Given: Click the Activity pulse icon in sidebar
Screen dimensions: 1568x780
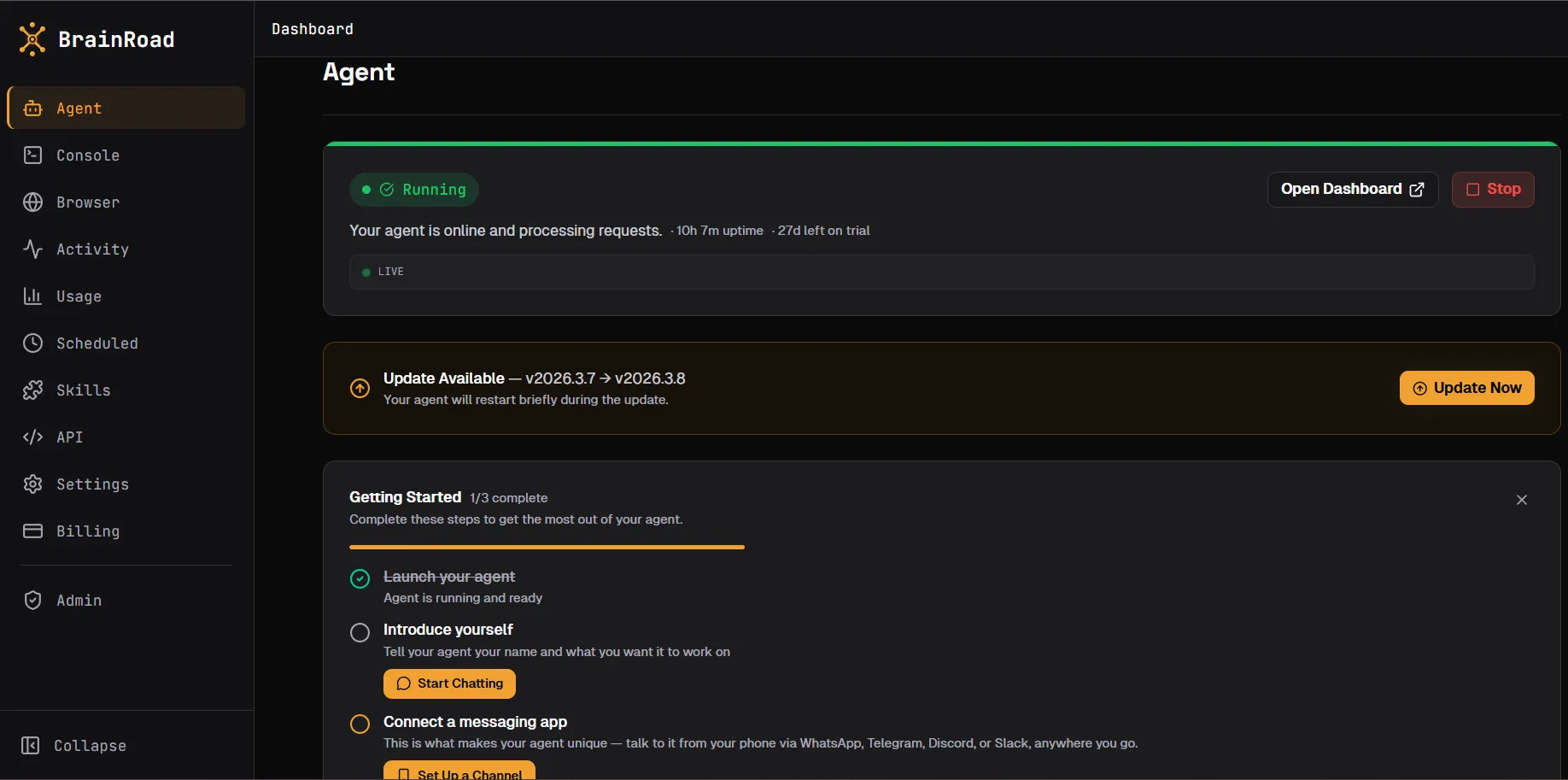Looking at the screenshot, I should coord(33,249).
